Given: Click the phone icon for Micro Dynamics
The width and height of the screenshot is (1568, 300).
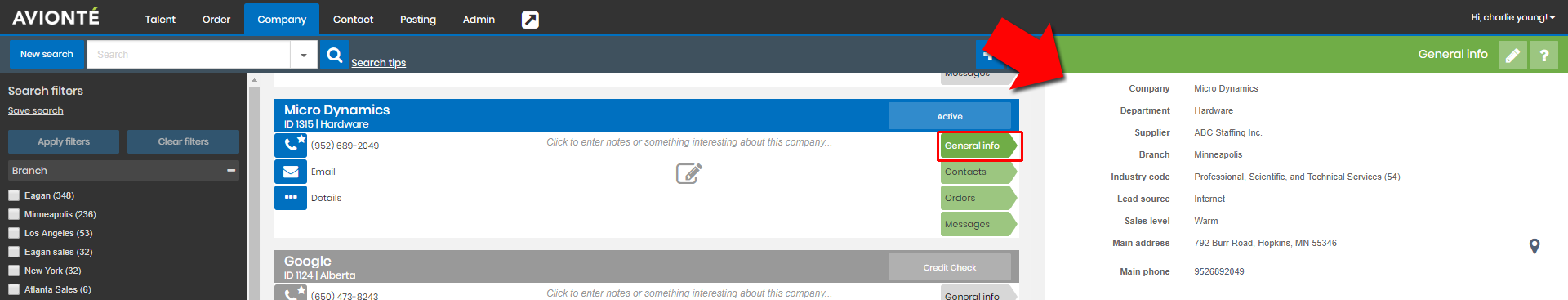Looking at the screenshot, I should pos(291,146).
